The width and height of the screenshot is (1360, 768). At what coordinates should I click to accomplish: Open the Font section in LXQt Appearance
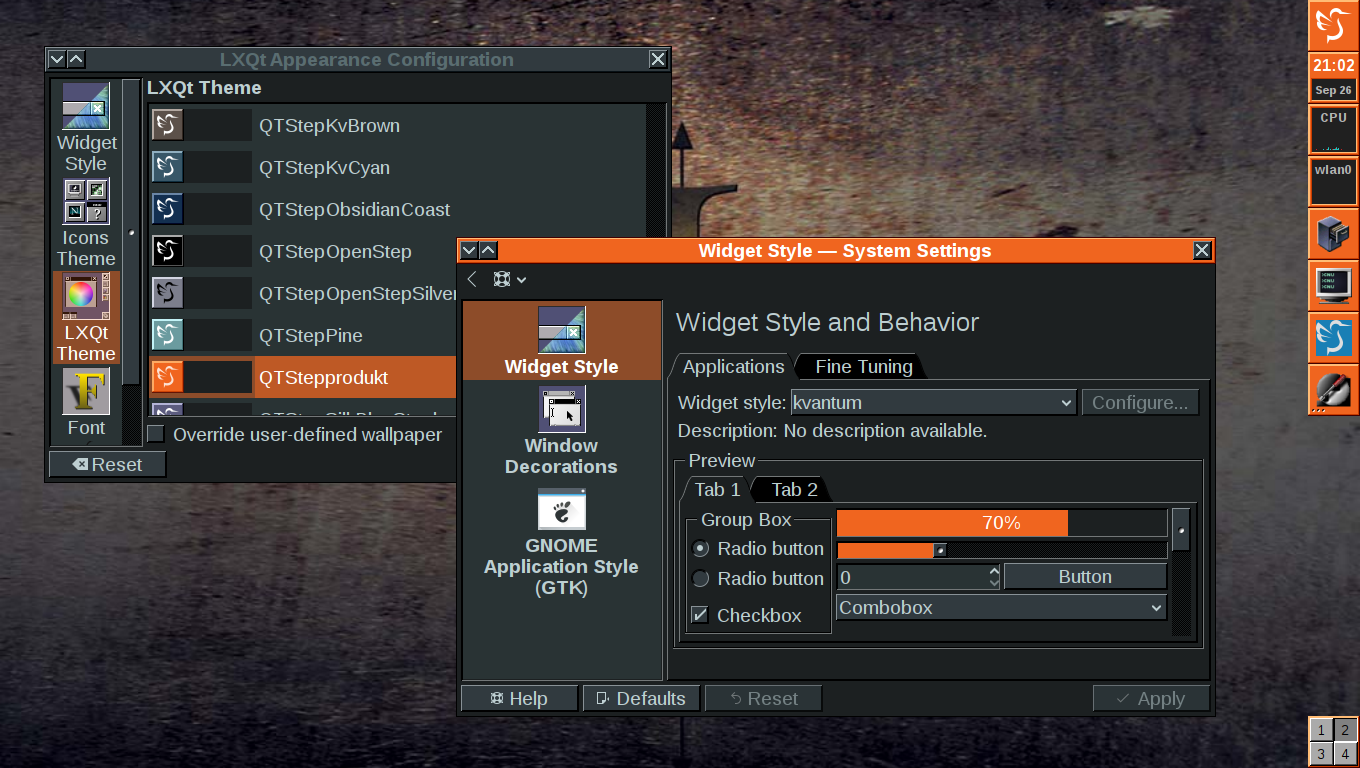coord(86,403)
